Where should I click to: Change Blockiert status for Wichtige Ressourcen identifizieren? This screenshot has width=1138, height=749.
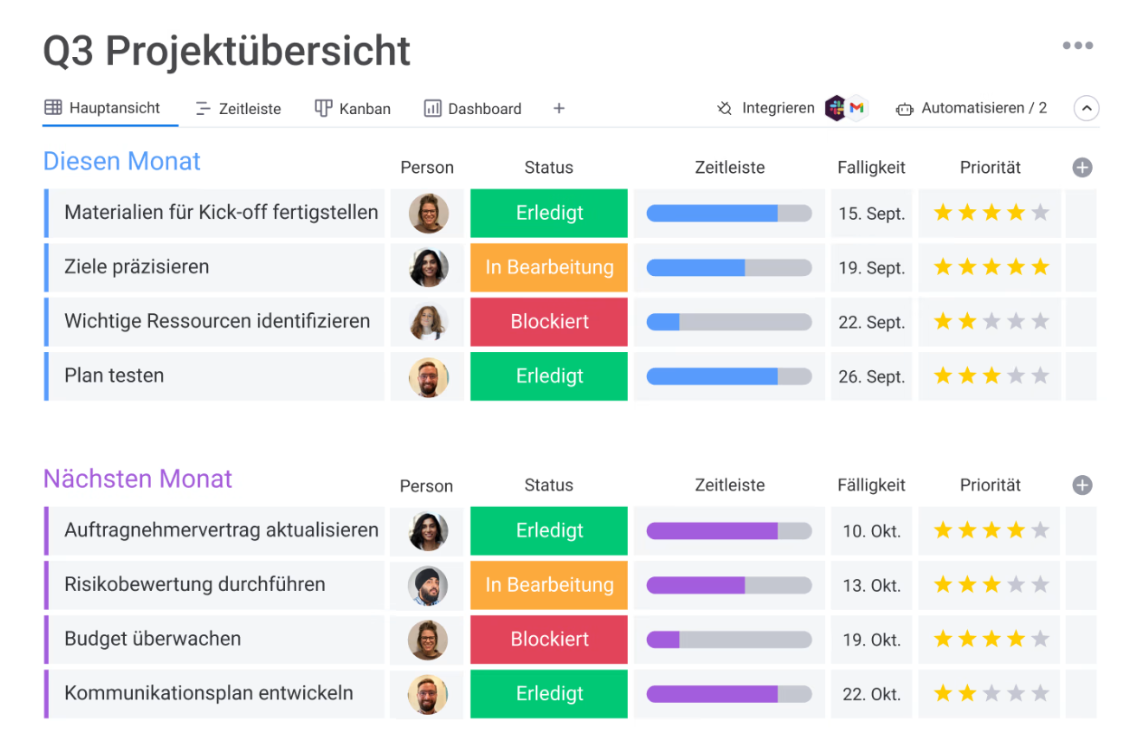click(x=549, y=322)
